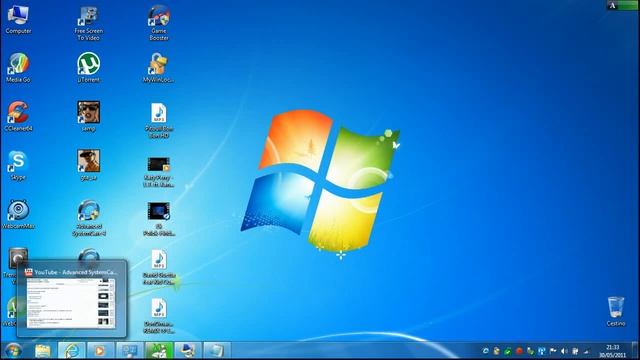Click the Windows Start orb
640x360 pixels.
tap(13, 350)
